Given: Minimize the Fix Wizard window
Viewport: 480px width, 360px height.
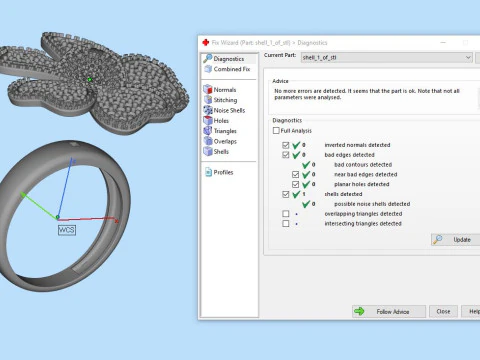Looking at the screenshot, I should pos(443,43).
